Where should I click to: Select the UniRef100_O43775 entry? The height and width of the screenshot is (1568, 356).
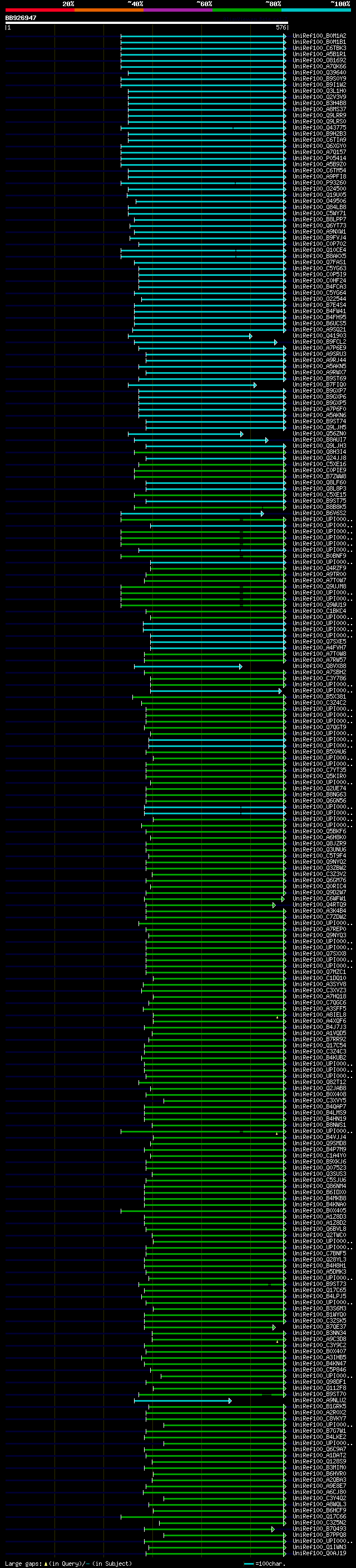(319, 128)
